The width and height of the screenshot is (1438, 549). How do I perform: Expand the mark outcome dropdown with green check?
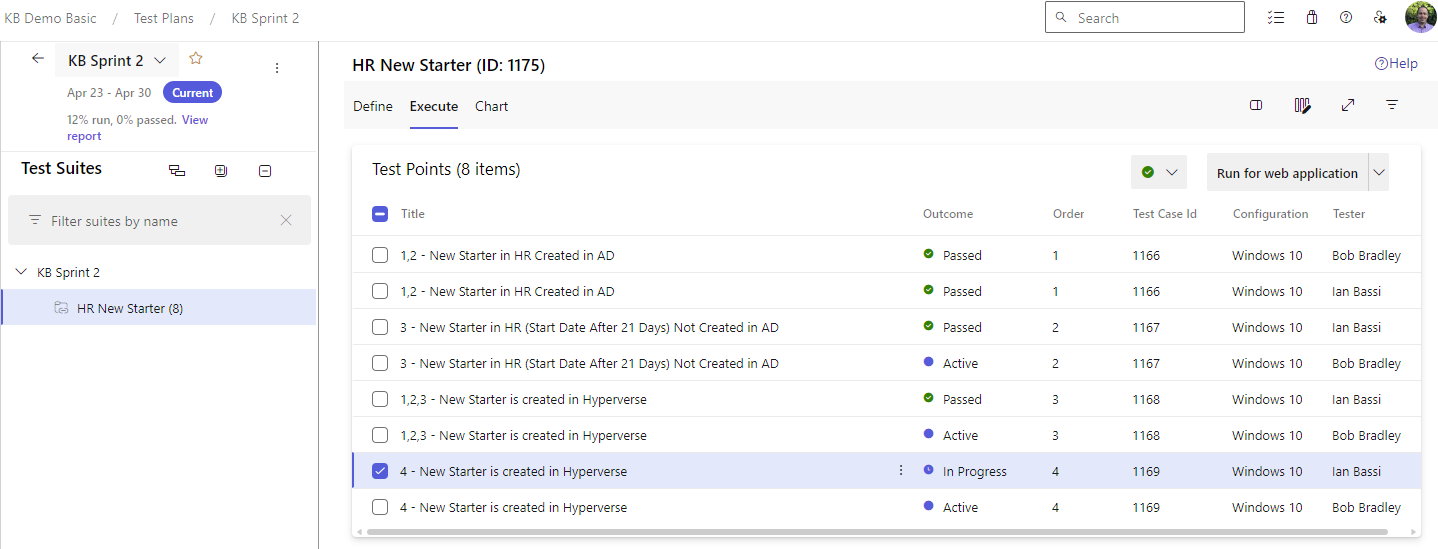(1158, 173)
